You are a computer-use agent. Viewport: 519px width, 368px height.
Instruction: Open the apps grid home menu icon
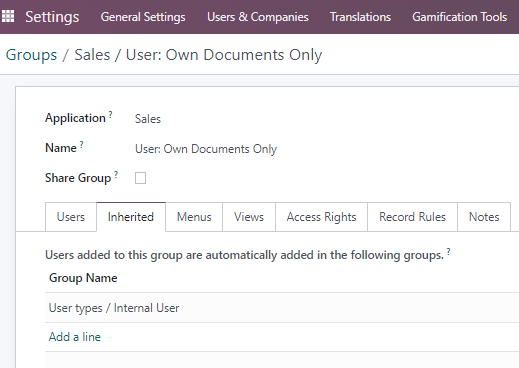click(x=8, y=16)
